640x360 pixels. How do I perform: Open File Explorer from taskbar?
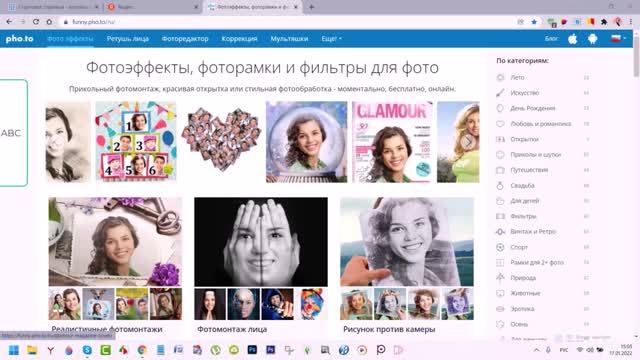click(x=32, y=350)
